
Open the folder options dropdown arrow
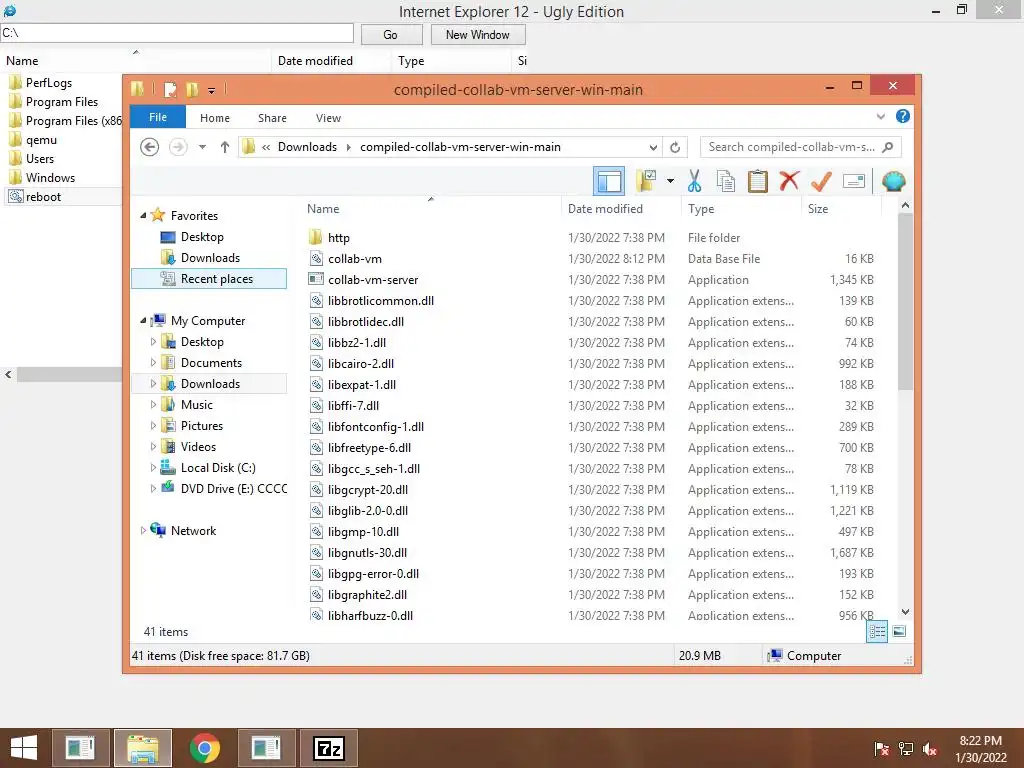pyautogui.click(x=670, y=181)
